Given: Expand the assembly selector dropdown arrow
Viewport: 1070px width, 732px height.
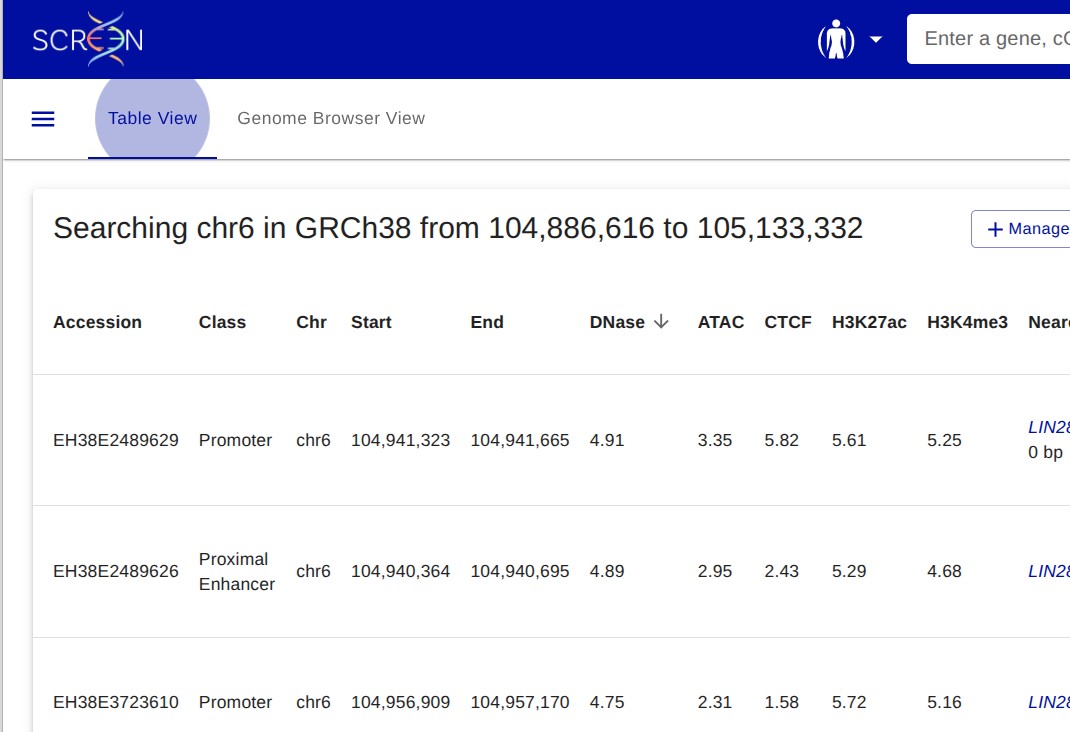Looking at the screenshot, I should coord(876,40).
